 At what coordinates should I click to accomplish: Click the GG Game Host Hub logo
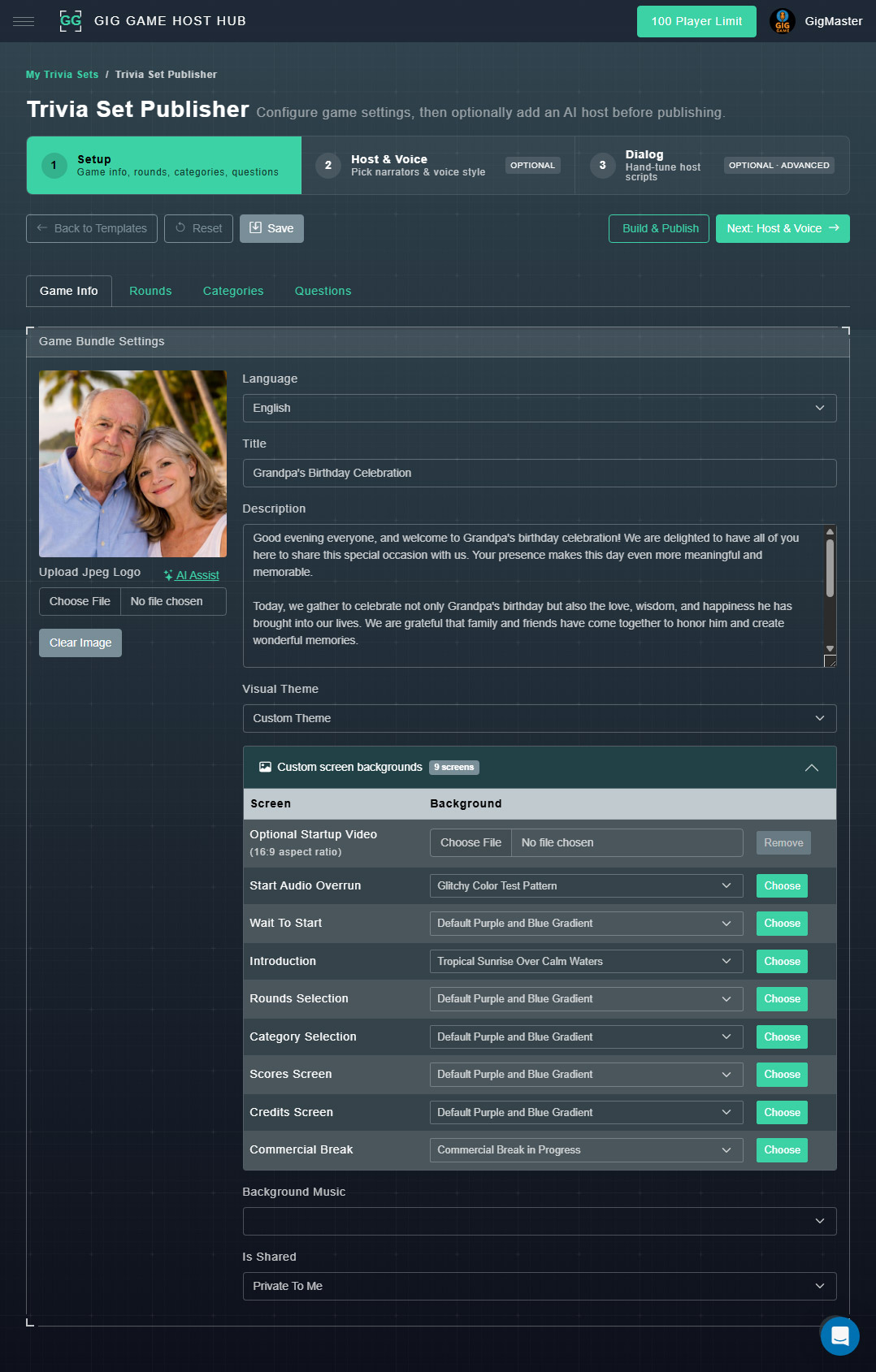pos(71,21)
